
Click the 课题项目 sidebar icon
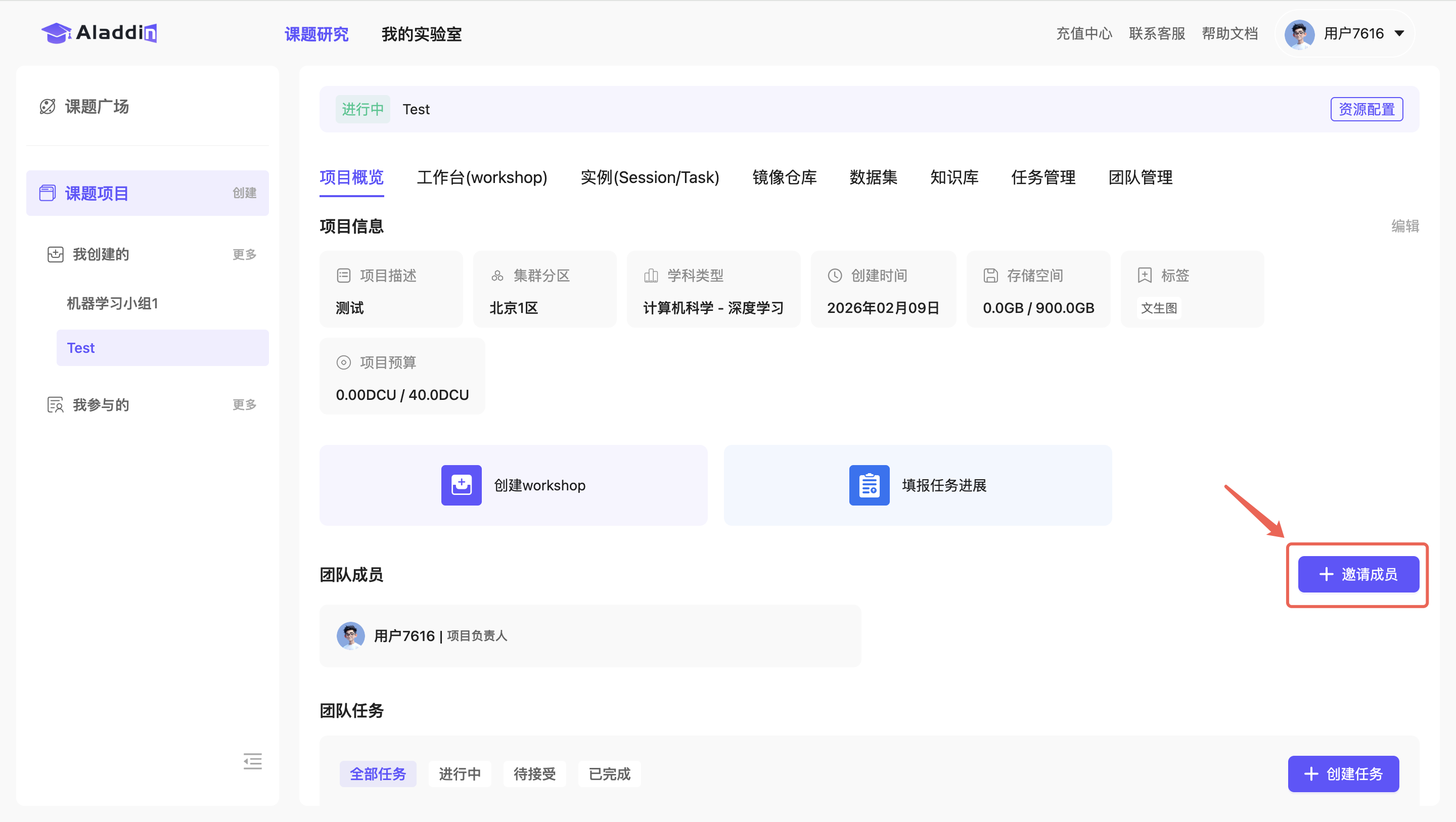point(49,193)
